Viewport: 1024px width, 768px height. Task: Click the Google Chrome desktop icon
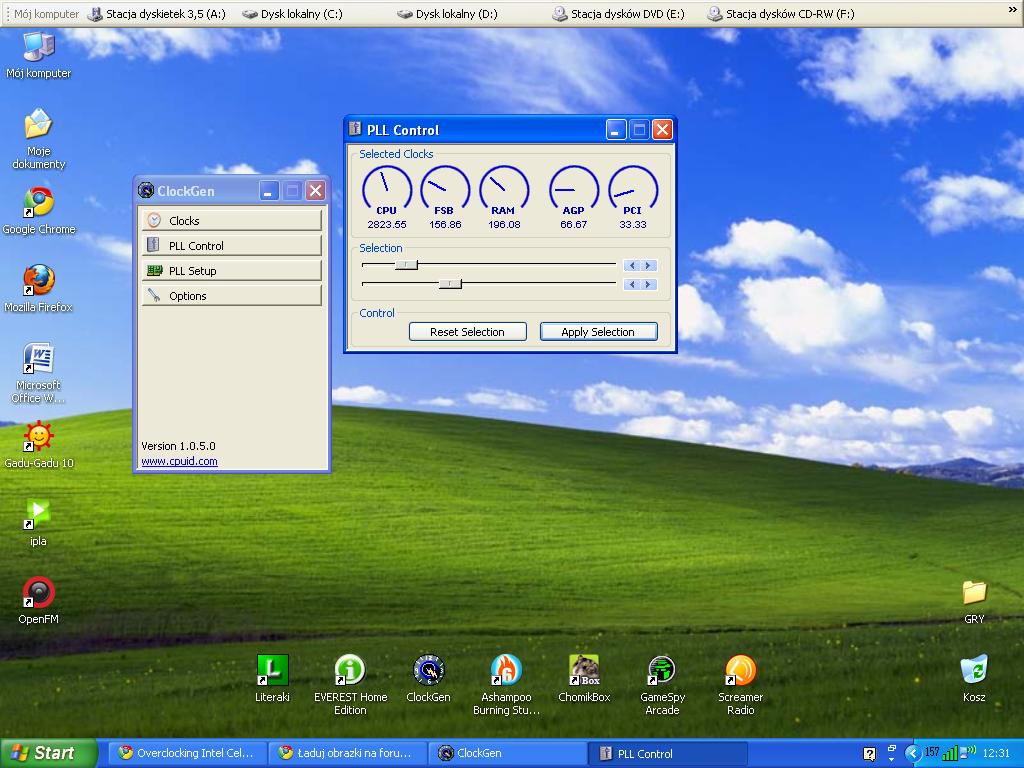coord(38,203)
